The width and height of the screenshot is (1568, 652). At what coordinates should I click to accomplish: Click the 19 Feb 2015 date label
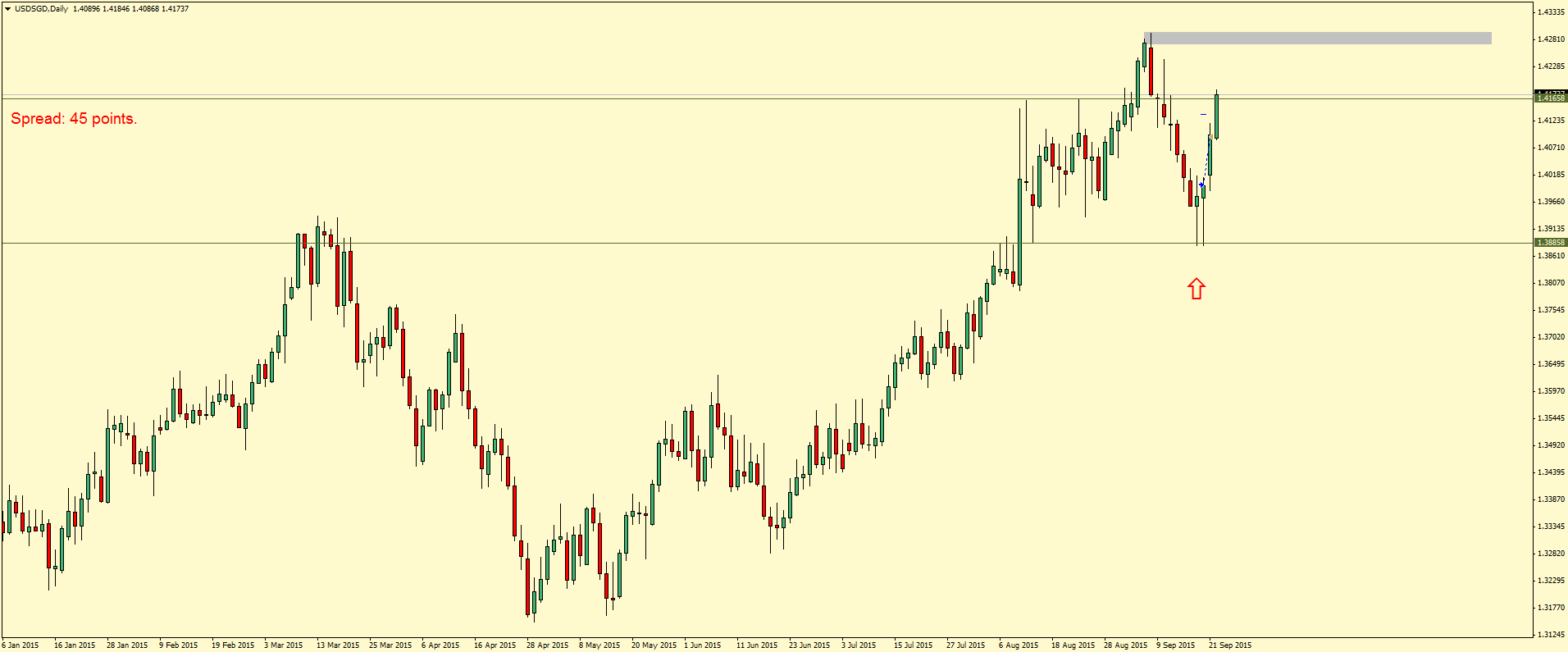tap(232, 645)
